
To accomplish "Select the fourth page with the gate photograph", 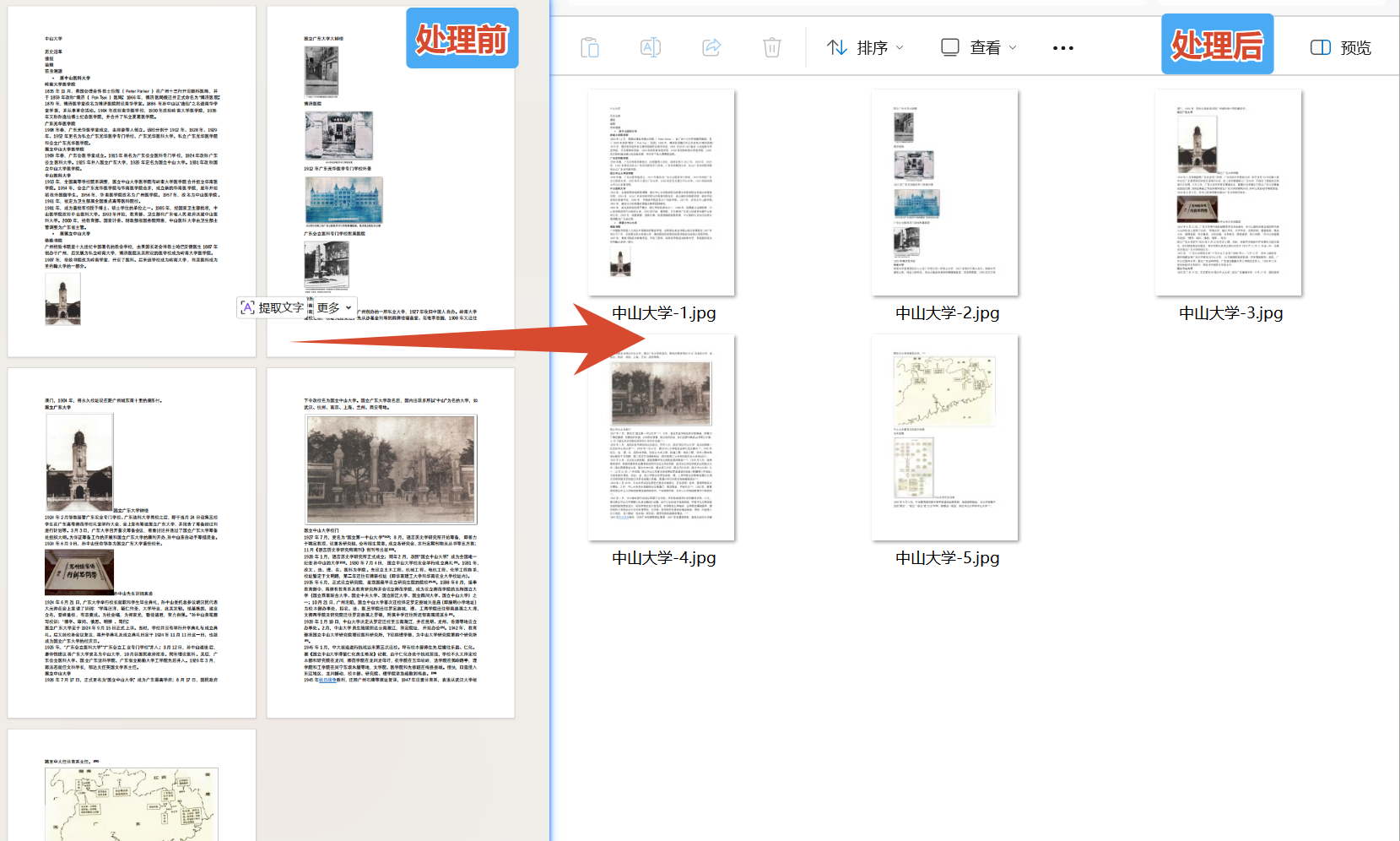I will (x=391, y=543).
